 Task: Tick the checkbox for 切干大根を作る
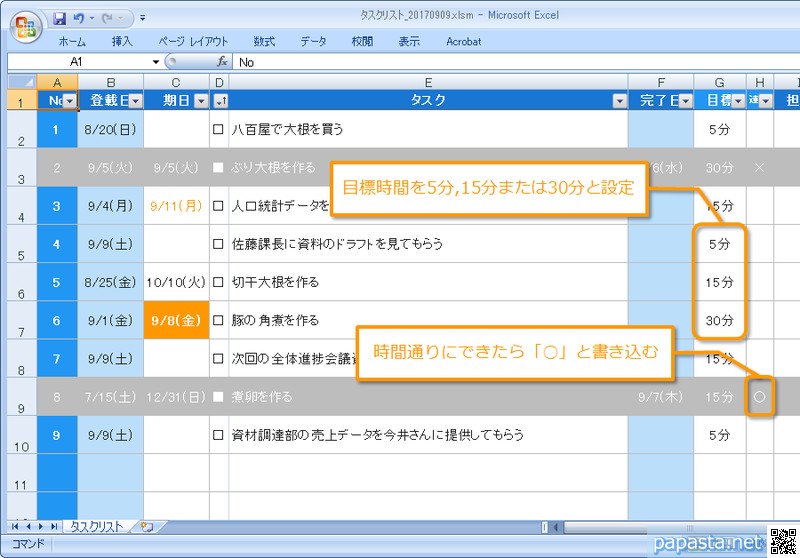tap(219, 283)
